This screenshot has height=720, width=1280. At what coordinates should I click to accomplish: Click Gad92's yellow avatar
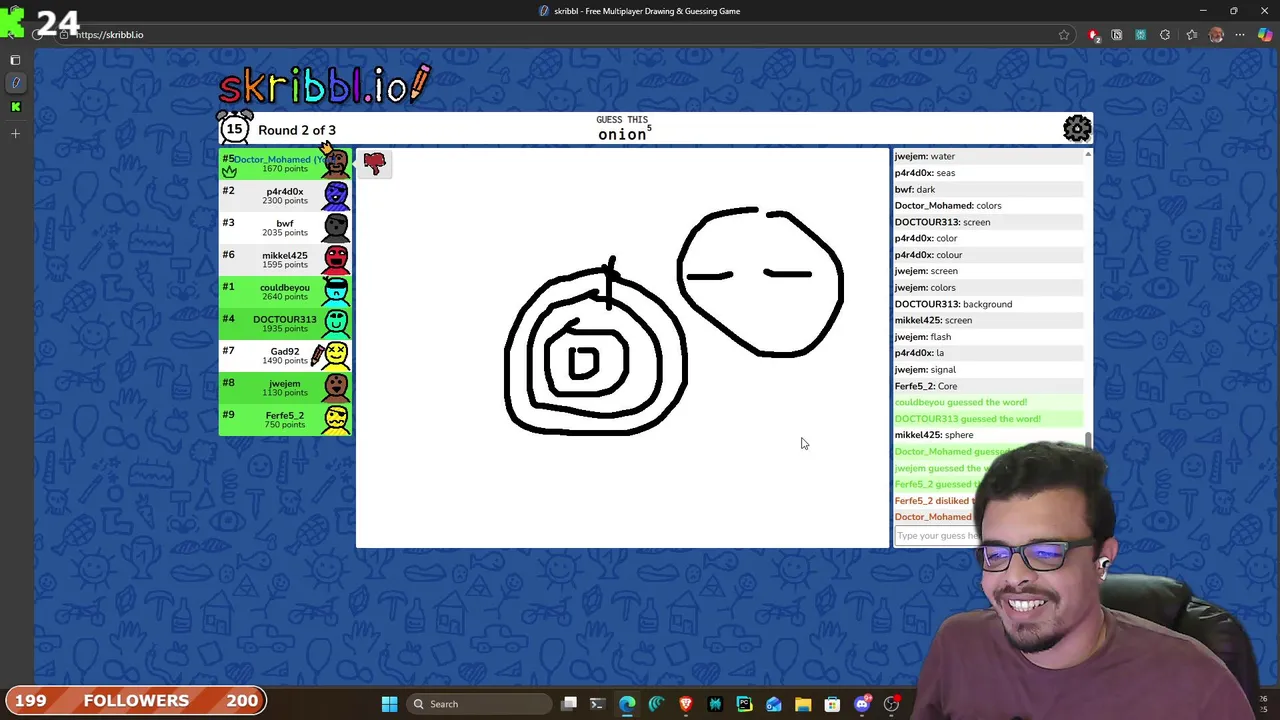pyautogui.click(x=336, y=356)
